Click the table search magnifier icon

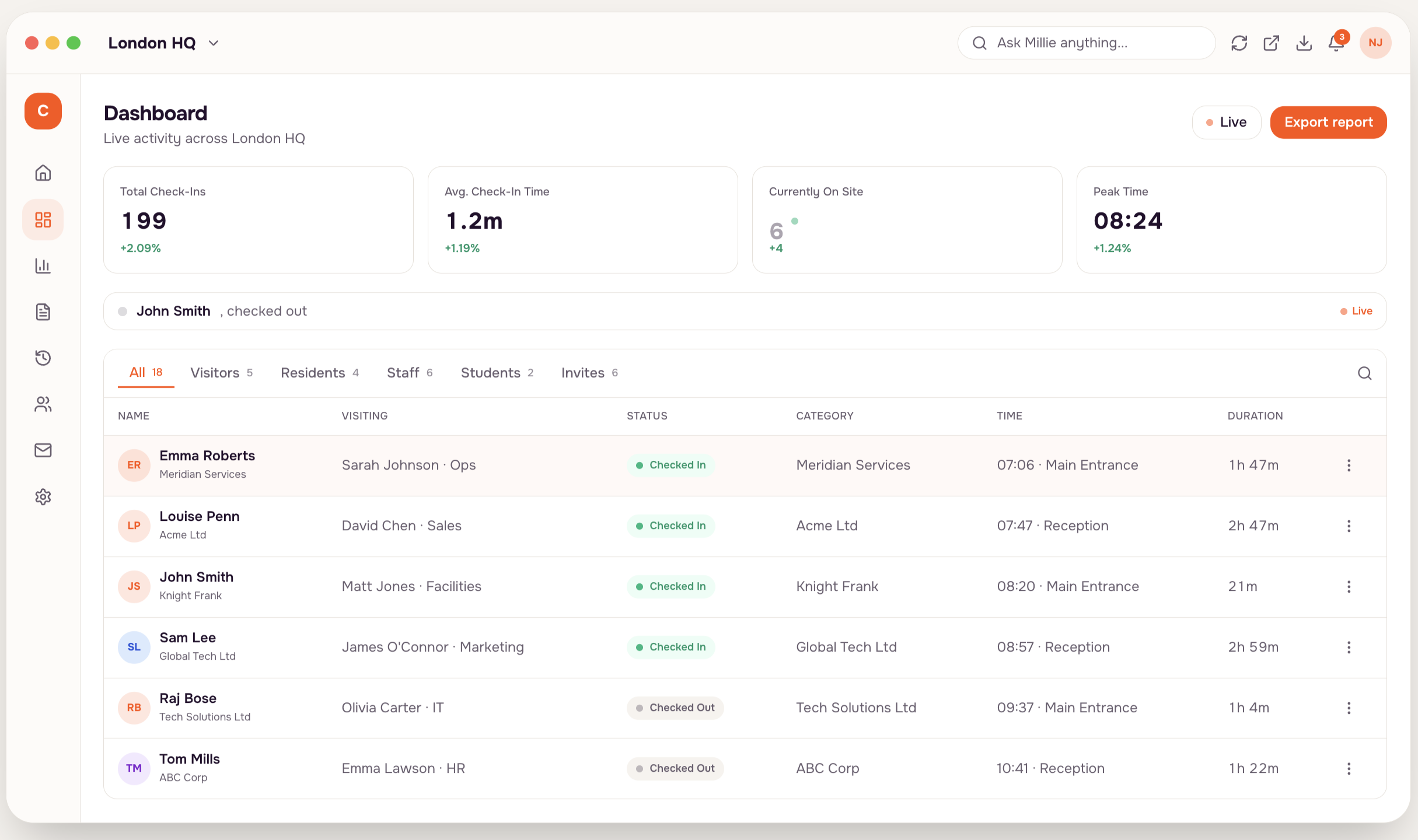[x=1364, y=373]
